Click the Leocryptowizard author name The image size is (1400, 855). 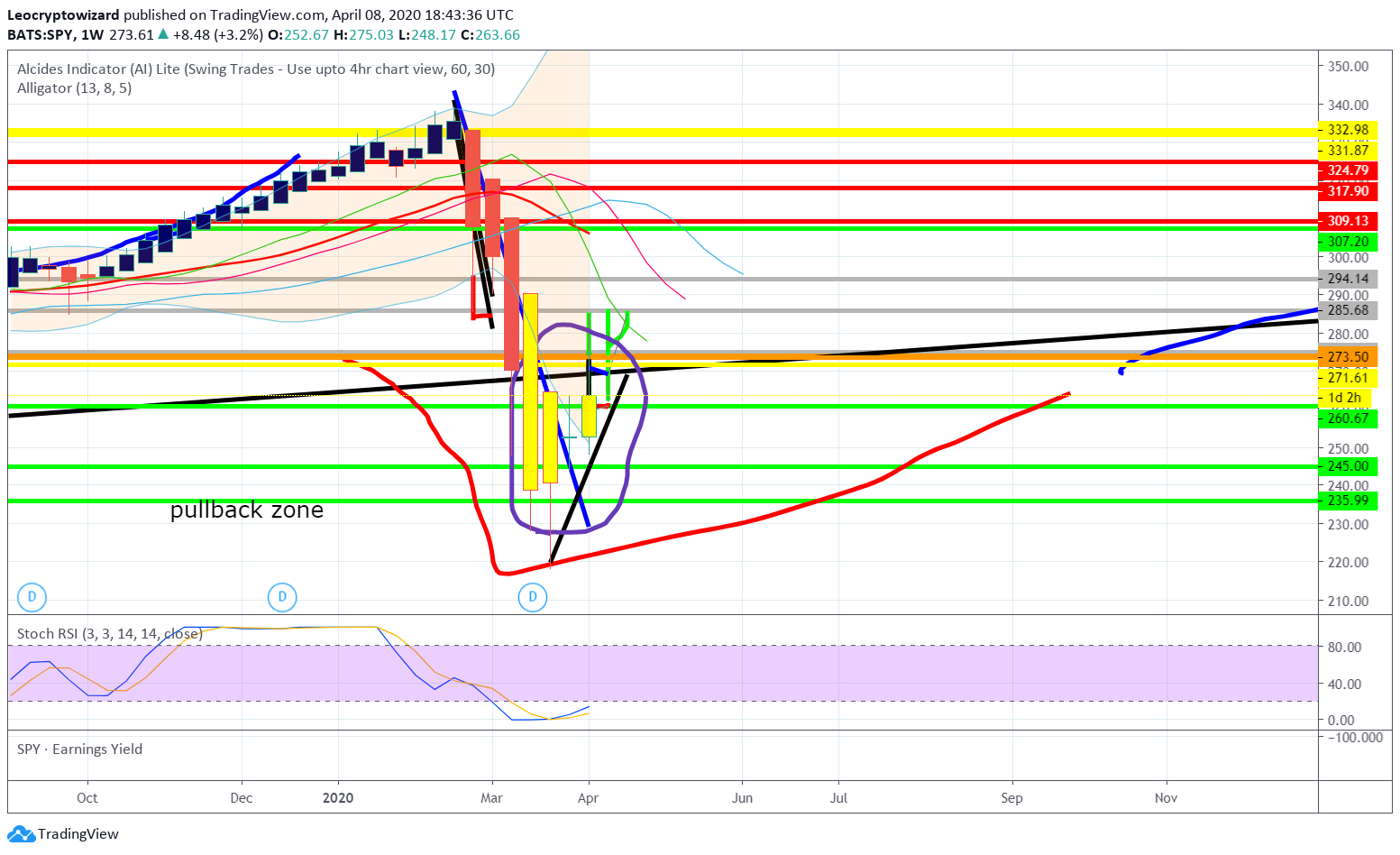63,15
